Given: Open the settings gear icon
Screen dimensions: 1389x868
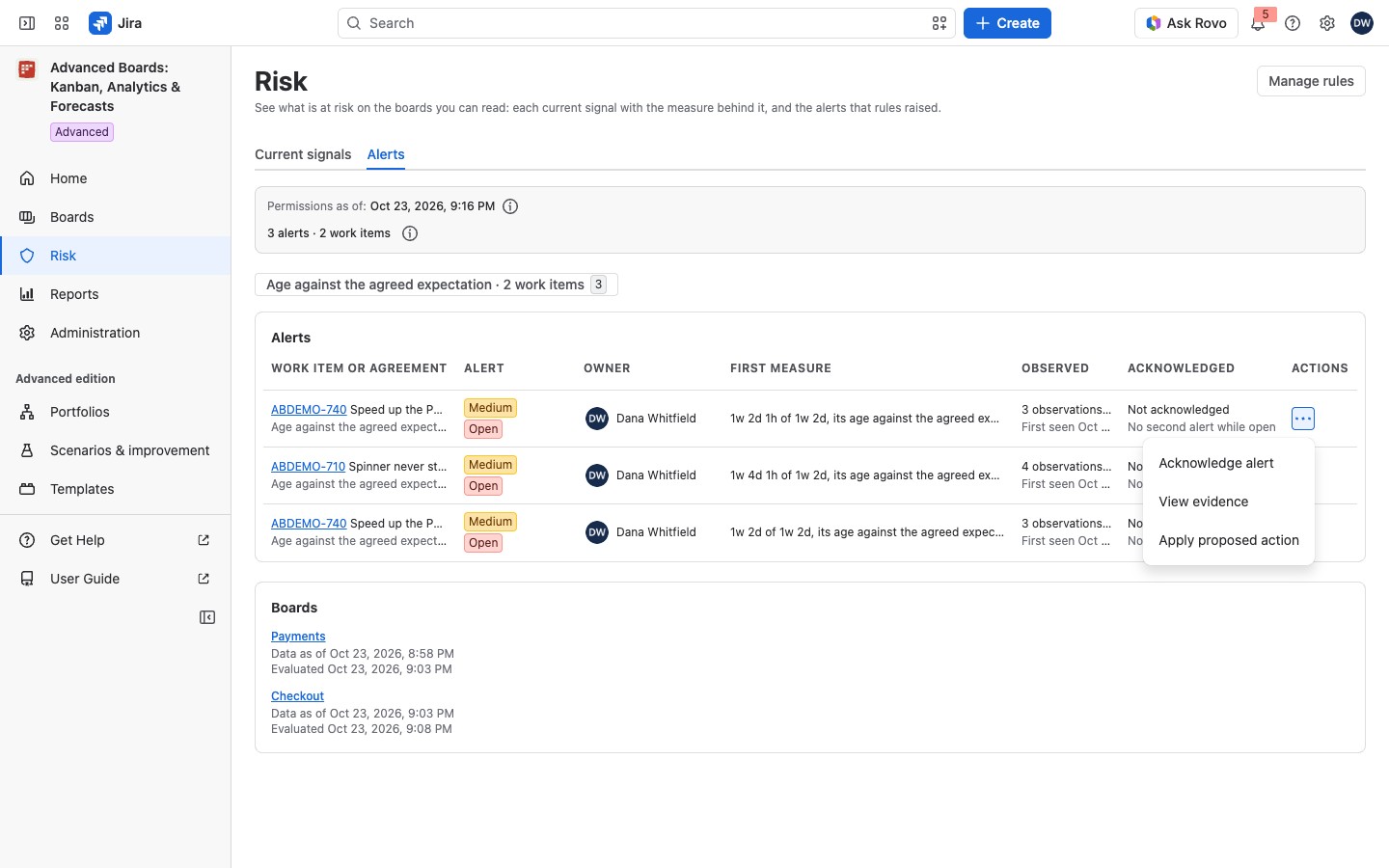Looking at the screenshot, I should click(1327, 23).
